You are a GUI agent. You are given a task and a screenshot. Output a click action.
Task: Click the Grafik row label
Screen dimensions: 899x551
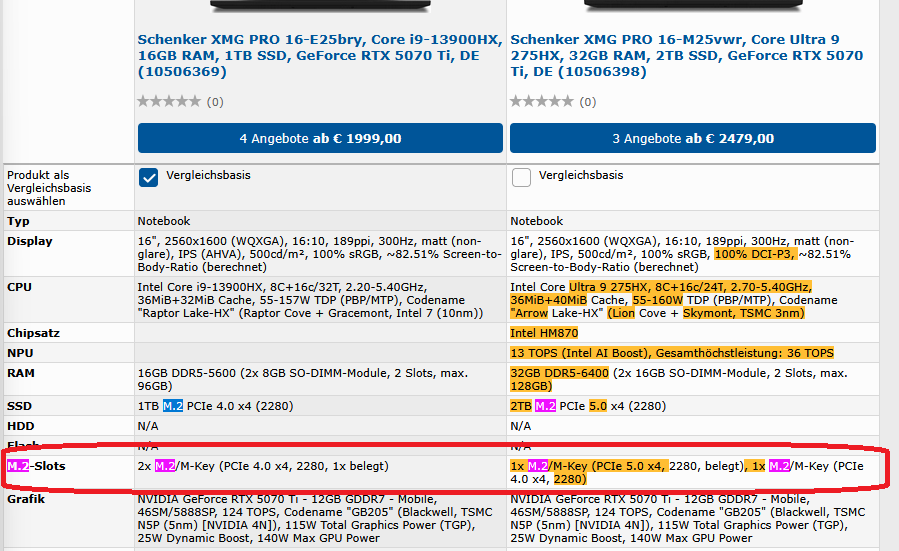click(26, 499)
